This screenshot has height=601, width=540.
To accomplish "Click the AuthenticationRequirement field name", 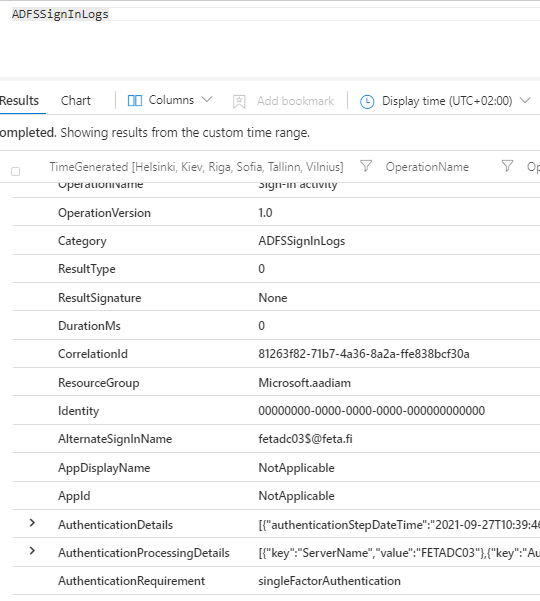I will (131, 581).
